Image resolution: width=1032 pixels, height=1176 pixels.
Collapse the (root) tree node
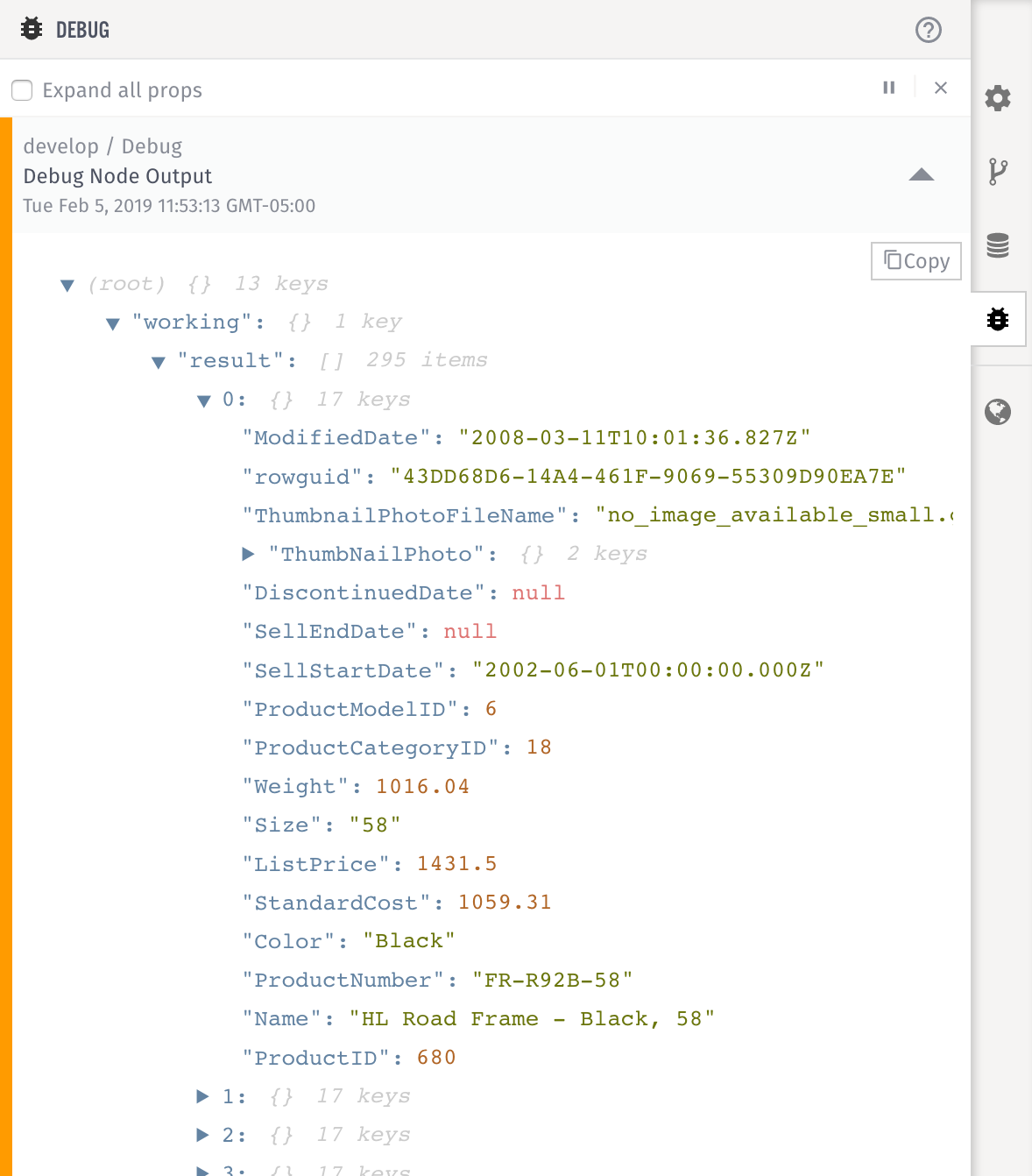[67, 286]
